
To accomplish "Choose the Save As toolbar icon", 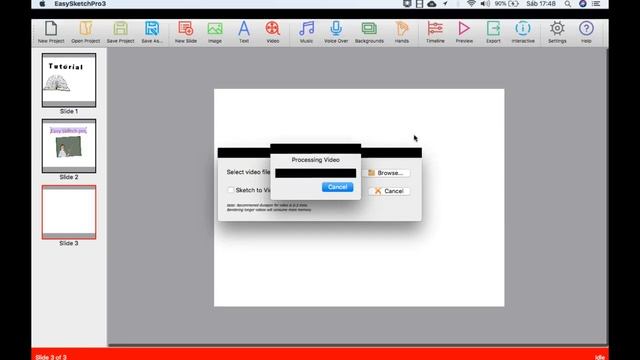I will [x=152, y=32].
